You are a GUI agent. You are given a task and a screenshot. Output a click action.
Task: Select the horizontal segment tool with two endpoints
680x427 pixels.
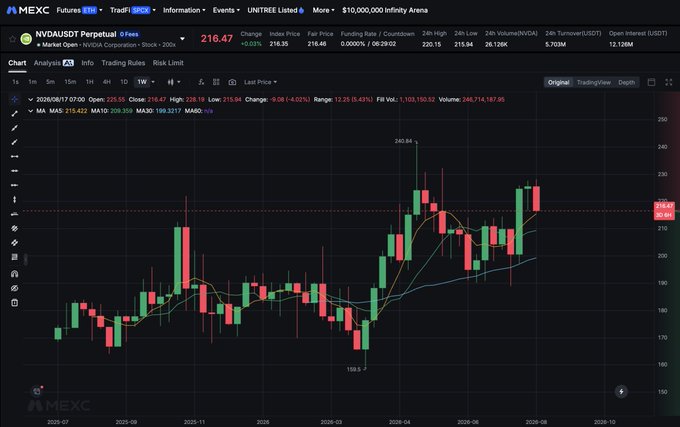point(14,156)
